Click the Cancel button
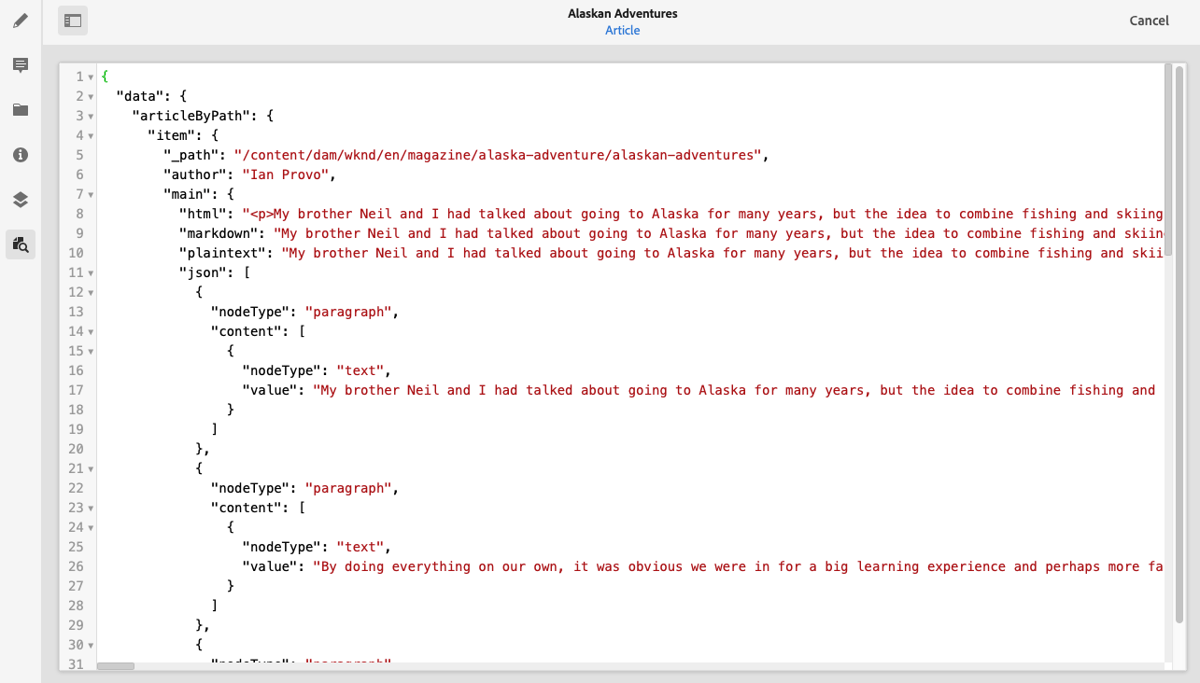 (1149, 20)
